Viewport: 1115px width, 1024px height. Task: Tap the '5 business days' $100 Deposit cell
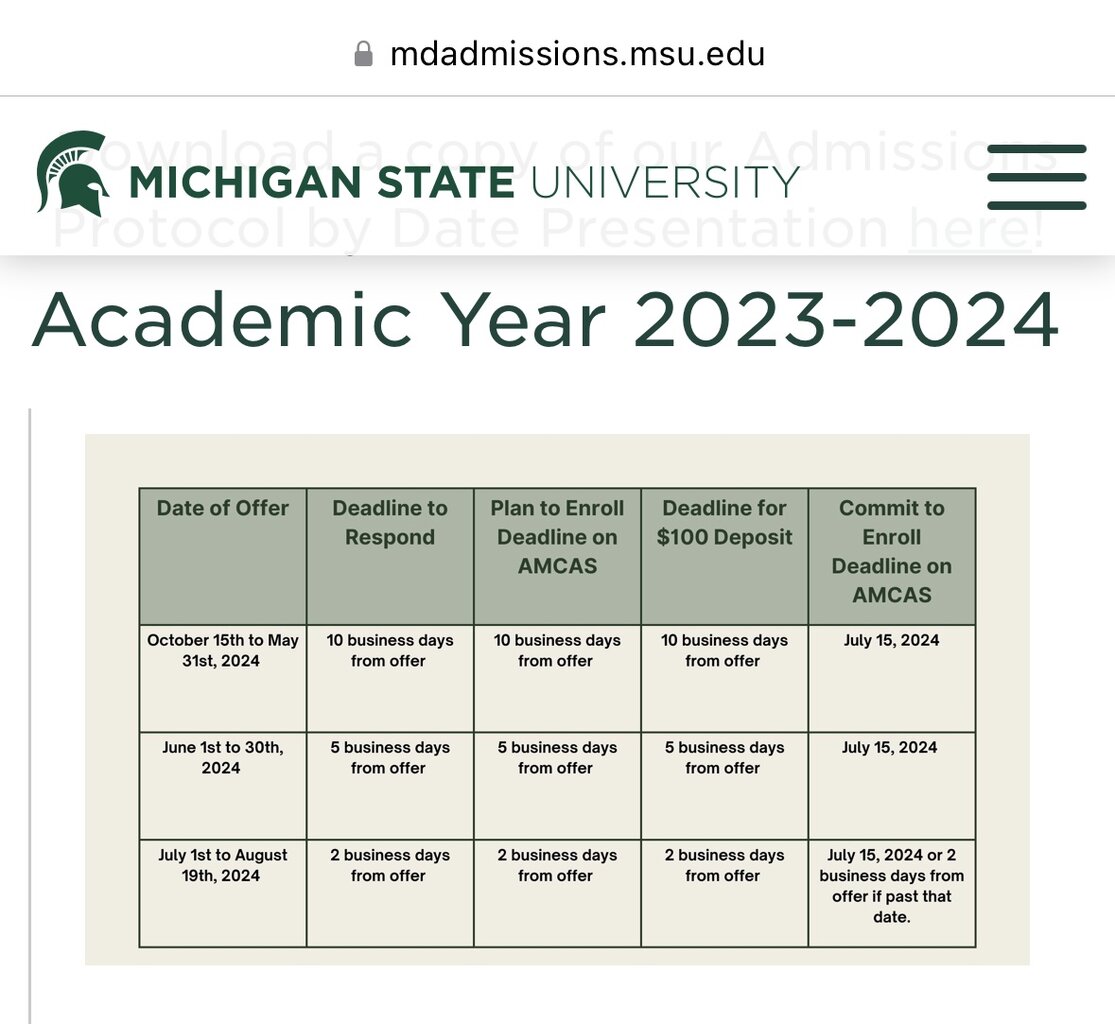pyautogui.click(x=725, y=786)
